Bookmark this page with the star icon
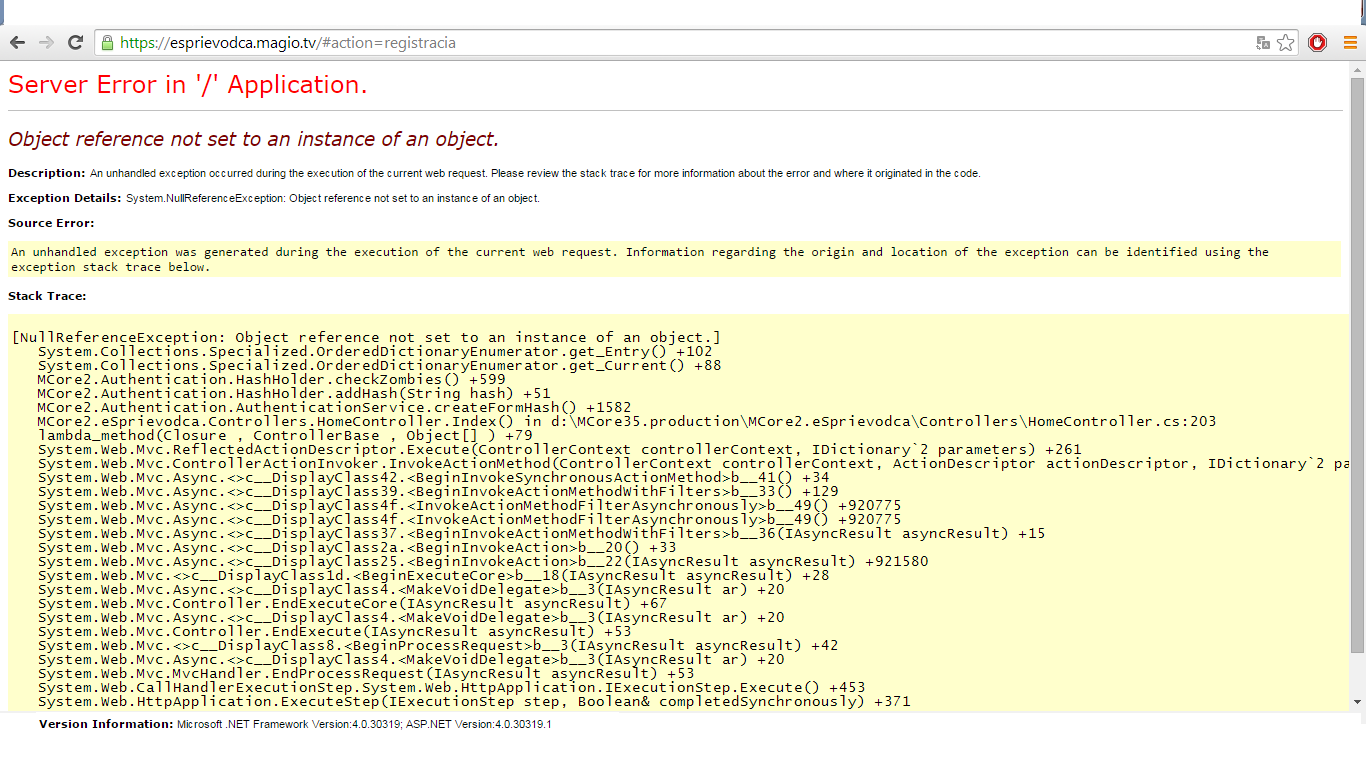Image resolution: width=1366 pixels, height=768 pixels. (x=1286, y=43)
